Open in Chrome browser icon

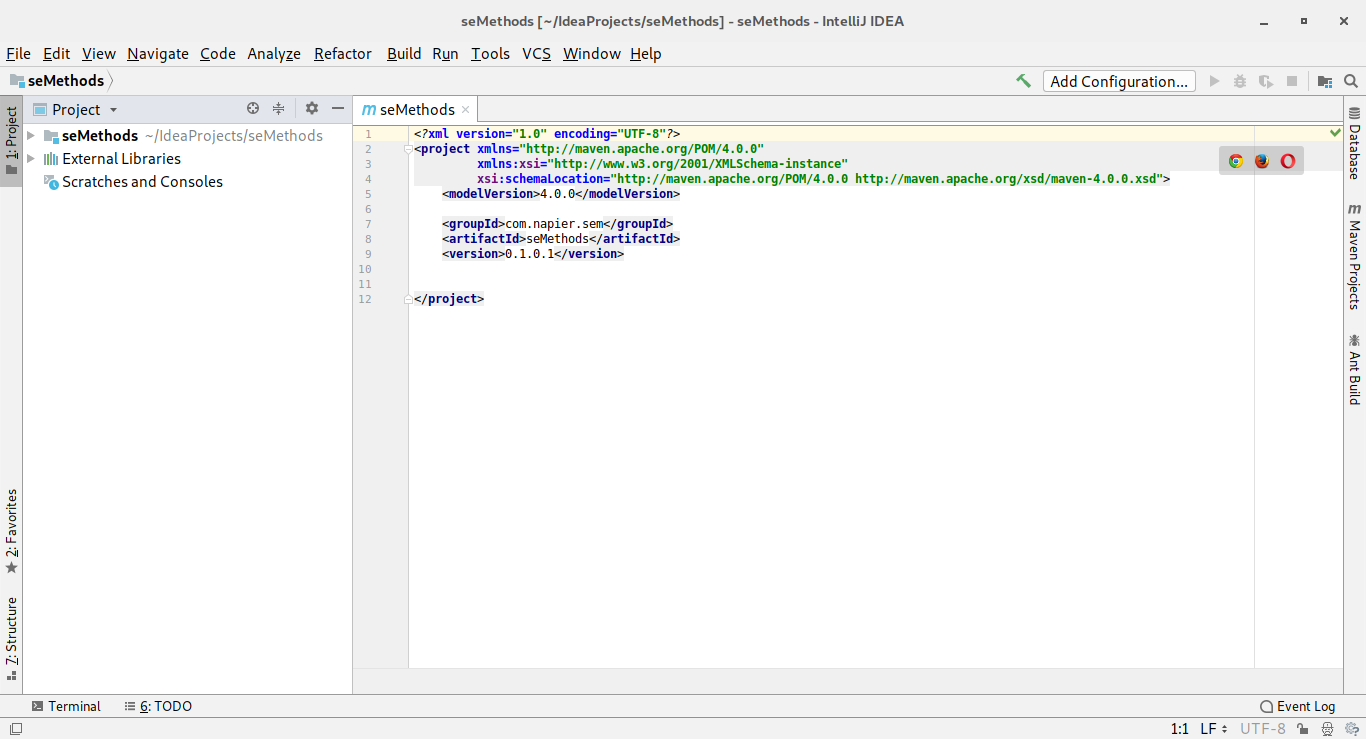1236,161
